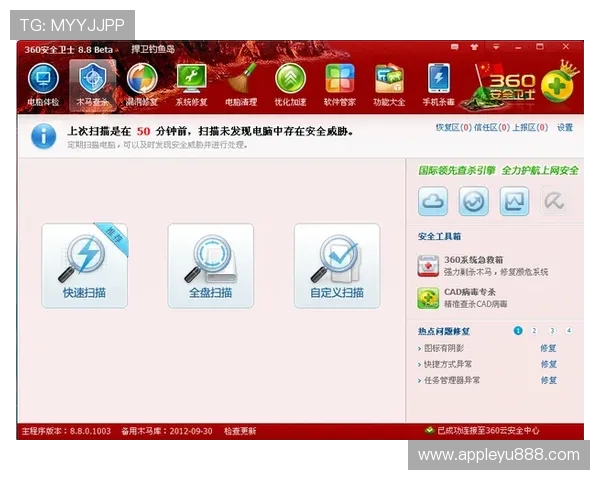This screenshot has width=600, height=480.
Task: Select the 任务管理器异常 issue text
Action: click(452, 380)
